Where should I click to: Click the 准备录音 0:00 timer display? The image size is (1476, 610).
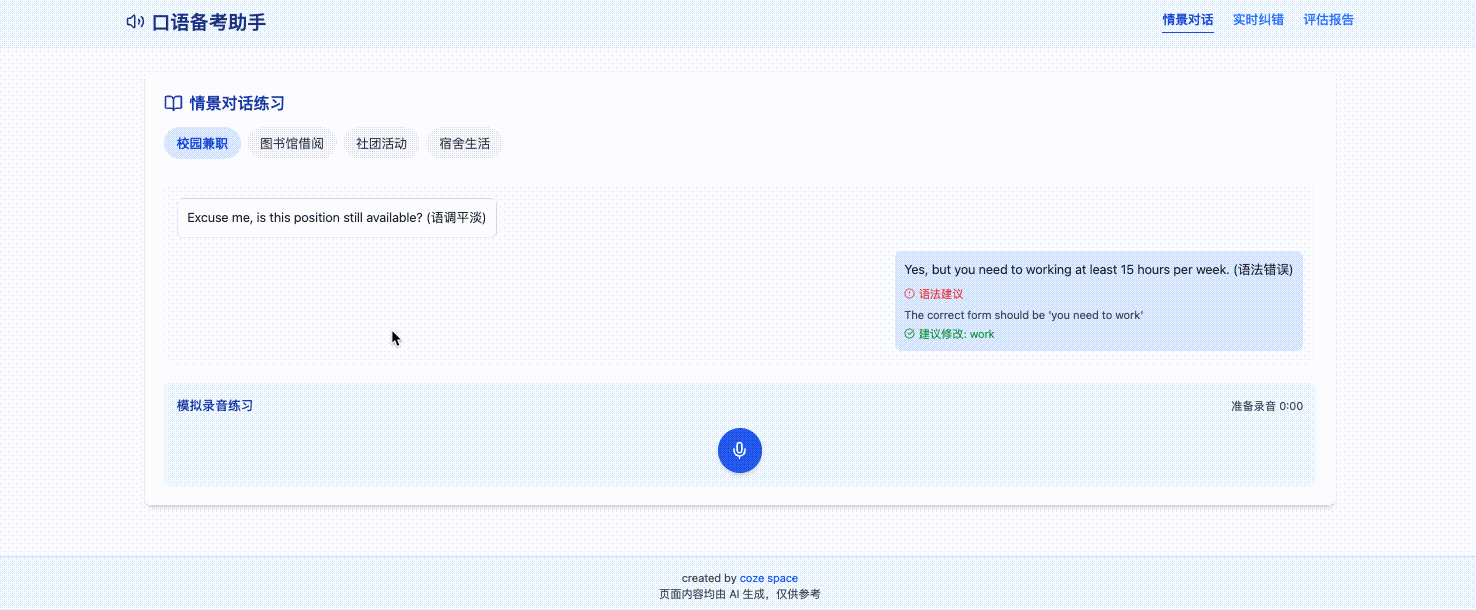pyautogui.click(x=1266, y=406)
